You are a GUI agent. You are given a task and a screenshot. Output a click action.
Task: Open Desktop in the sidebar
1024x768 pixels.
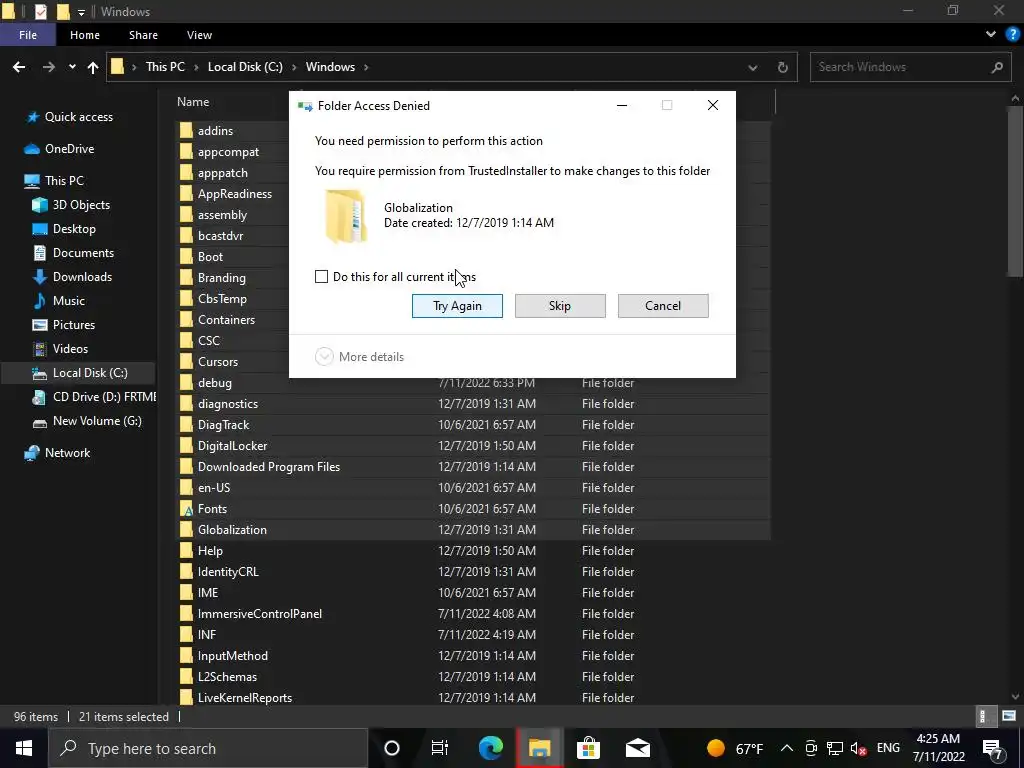[64, 229]
